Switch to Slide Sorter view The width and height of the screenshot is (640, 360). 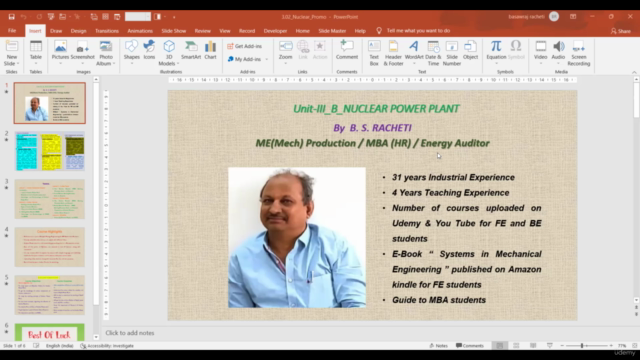(516, 346)
